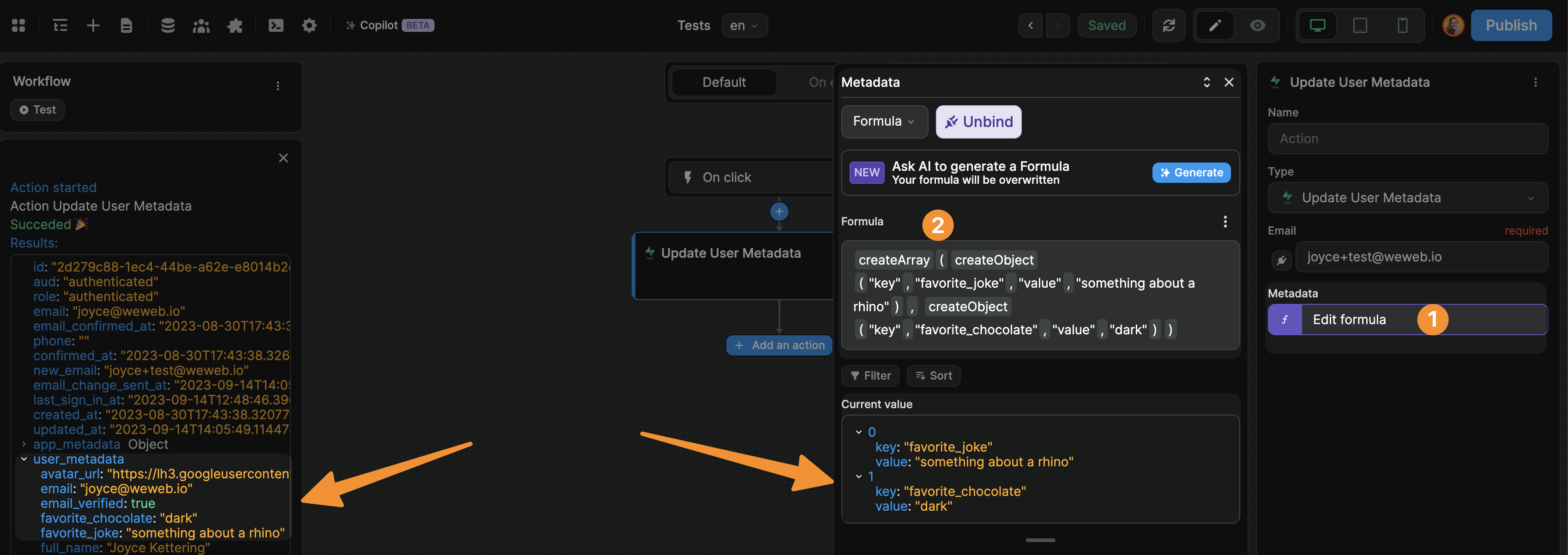Image resolution: width=1568 pixels, height=555 pixels.
Task: Open the Plugins puzzle icon
Action: coord(235,25)
